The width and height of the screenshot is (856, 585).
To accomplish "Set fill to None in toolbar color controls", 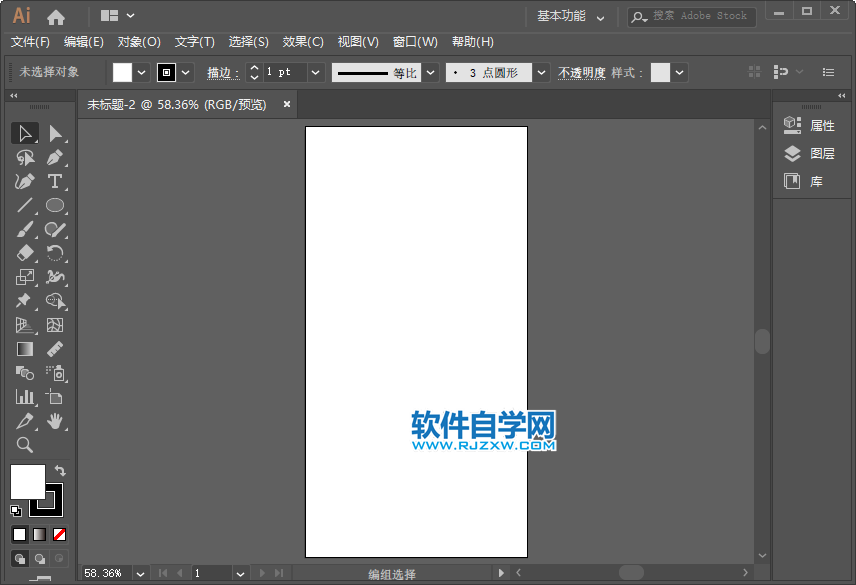I will [x=59, y=534].
